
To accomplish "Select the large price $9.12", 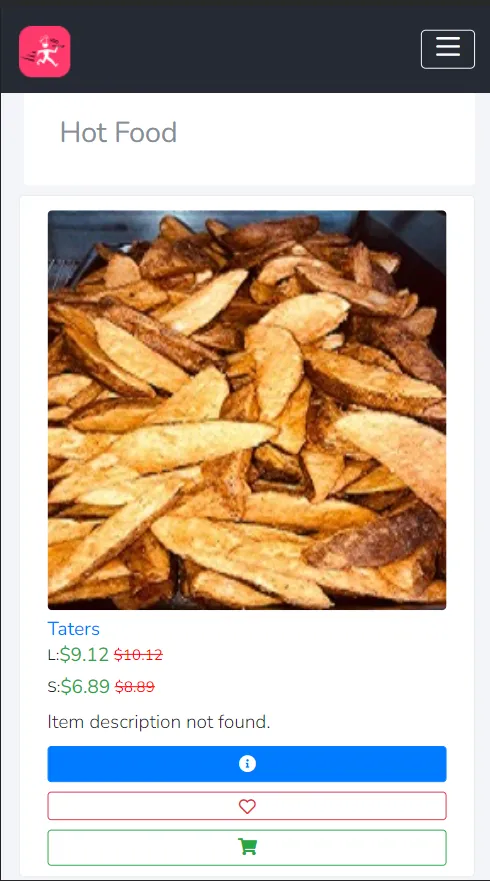I will coord(84,655).
